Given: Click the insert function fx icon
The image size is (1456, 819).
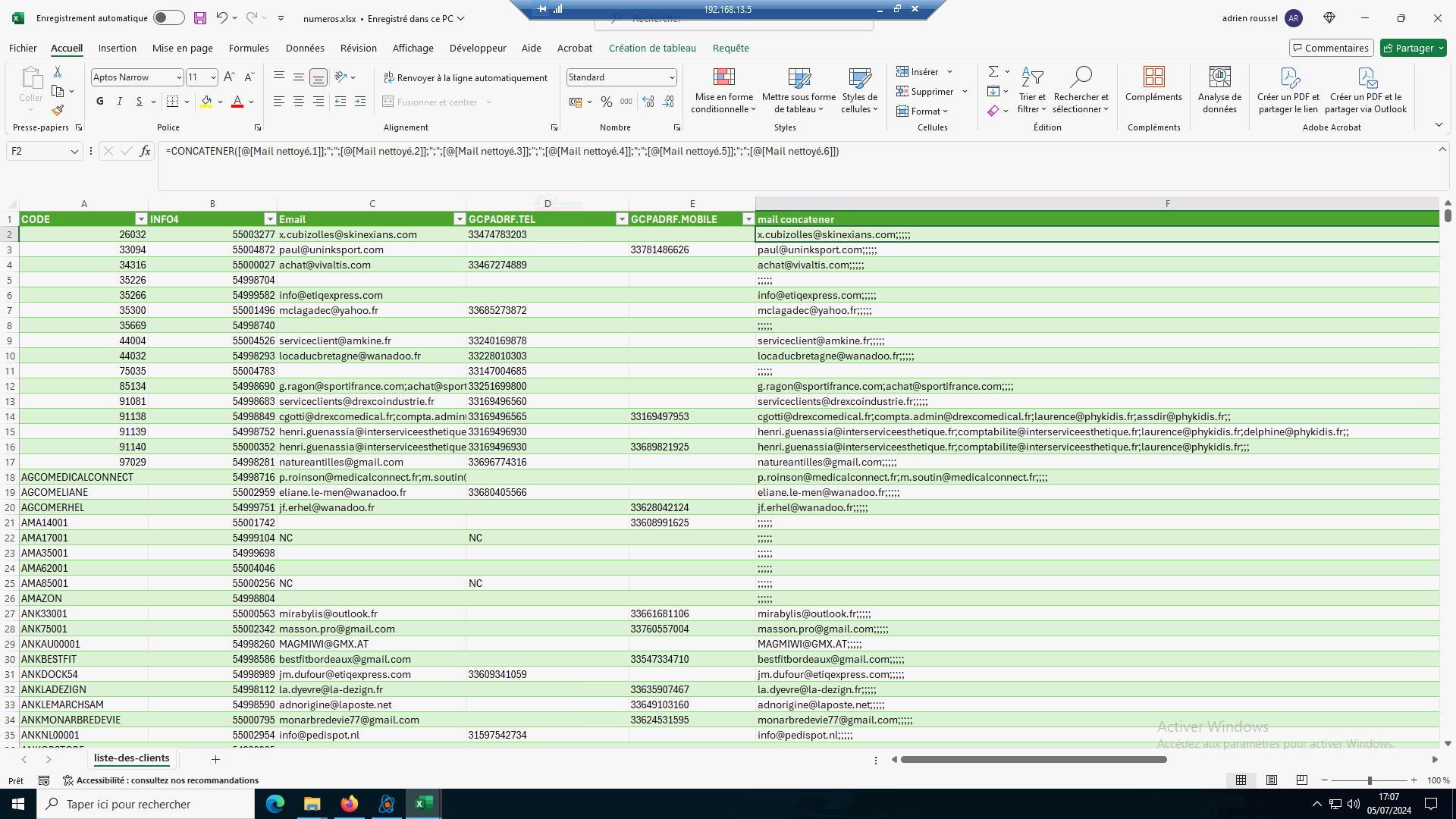Looking at the screenshot, I should (x=145, y=151).
